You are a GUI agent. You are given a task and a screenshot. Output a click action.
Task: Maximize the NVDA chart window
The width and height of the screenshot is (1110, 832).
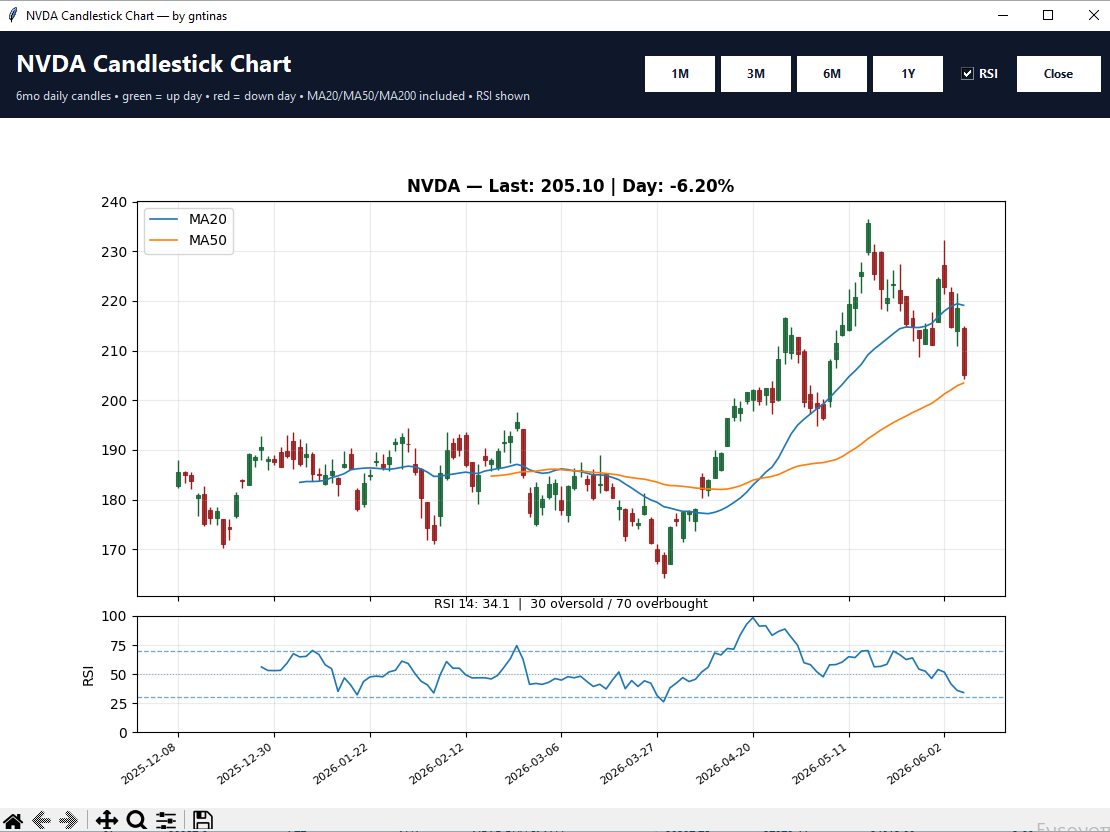tap(1048, 16)
